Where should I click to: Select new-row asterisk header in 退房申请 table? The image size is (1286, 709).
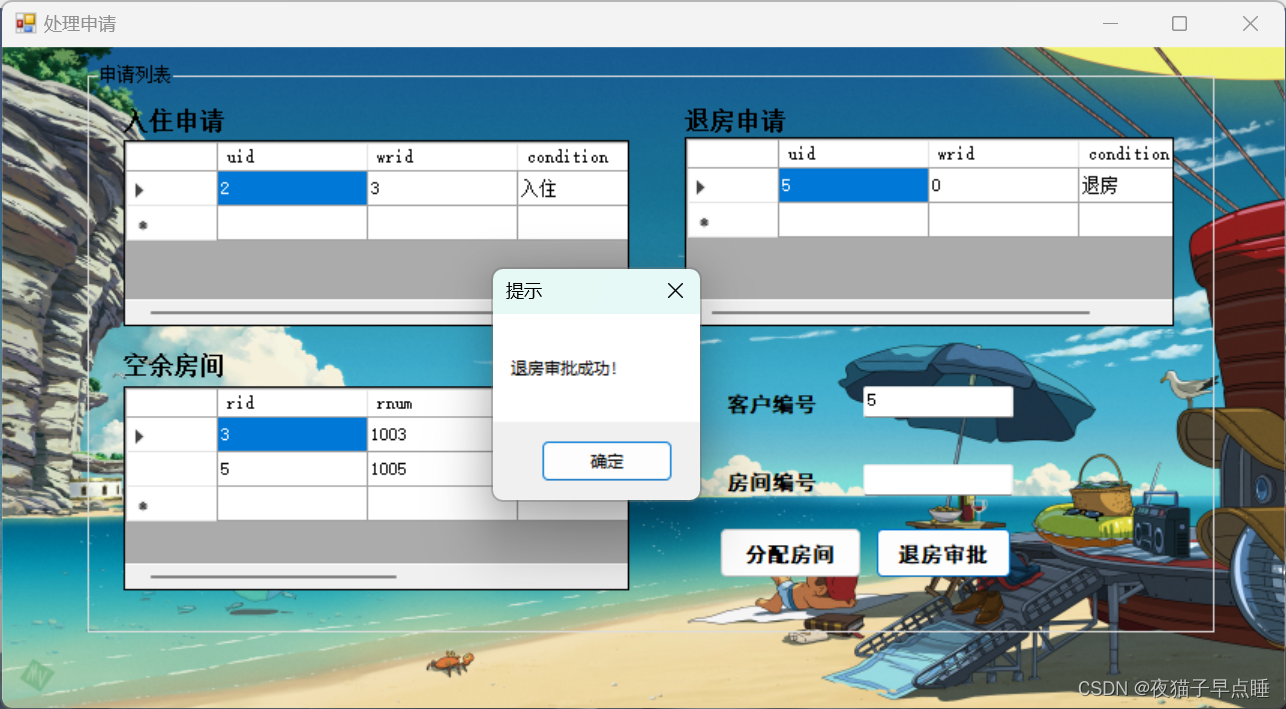[732, 220]
